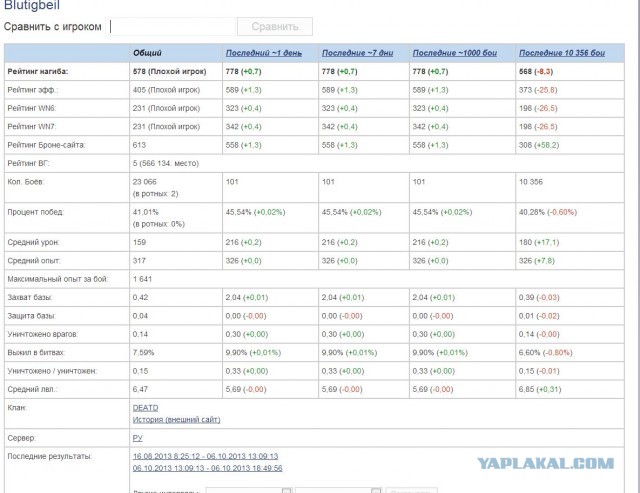Select the Уничтожено / уничтожен row label
640x493 pixels.
pos(52,371)
